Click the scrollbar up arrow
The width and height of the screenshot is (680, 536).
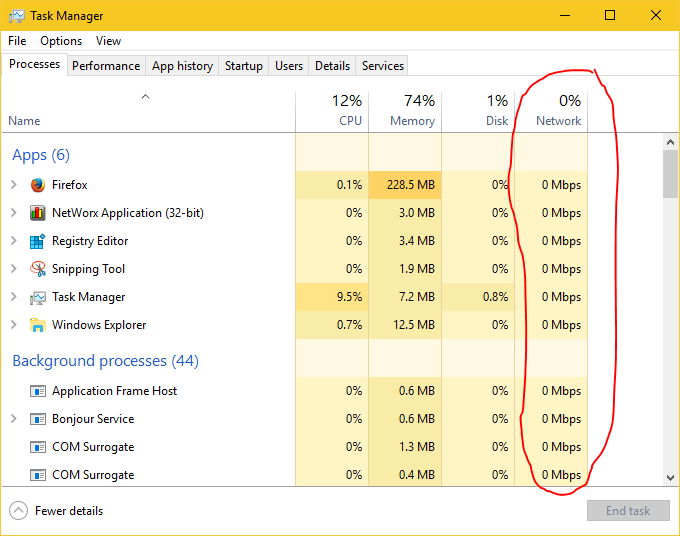pyautogui.click(x=670, y=142)
